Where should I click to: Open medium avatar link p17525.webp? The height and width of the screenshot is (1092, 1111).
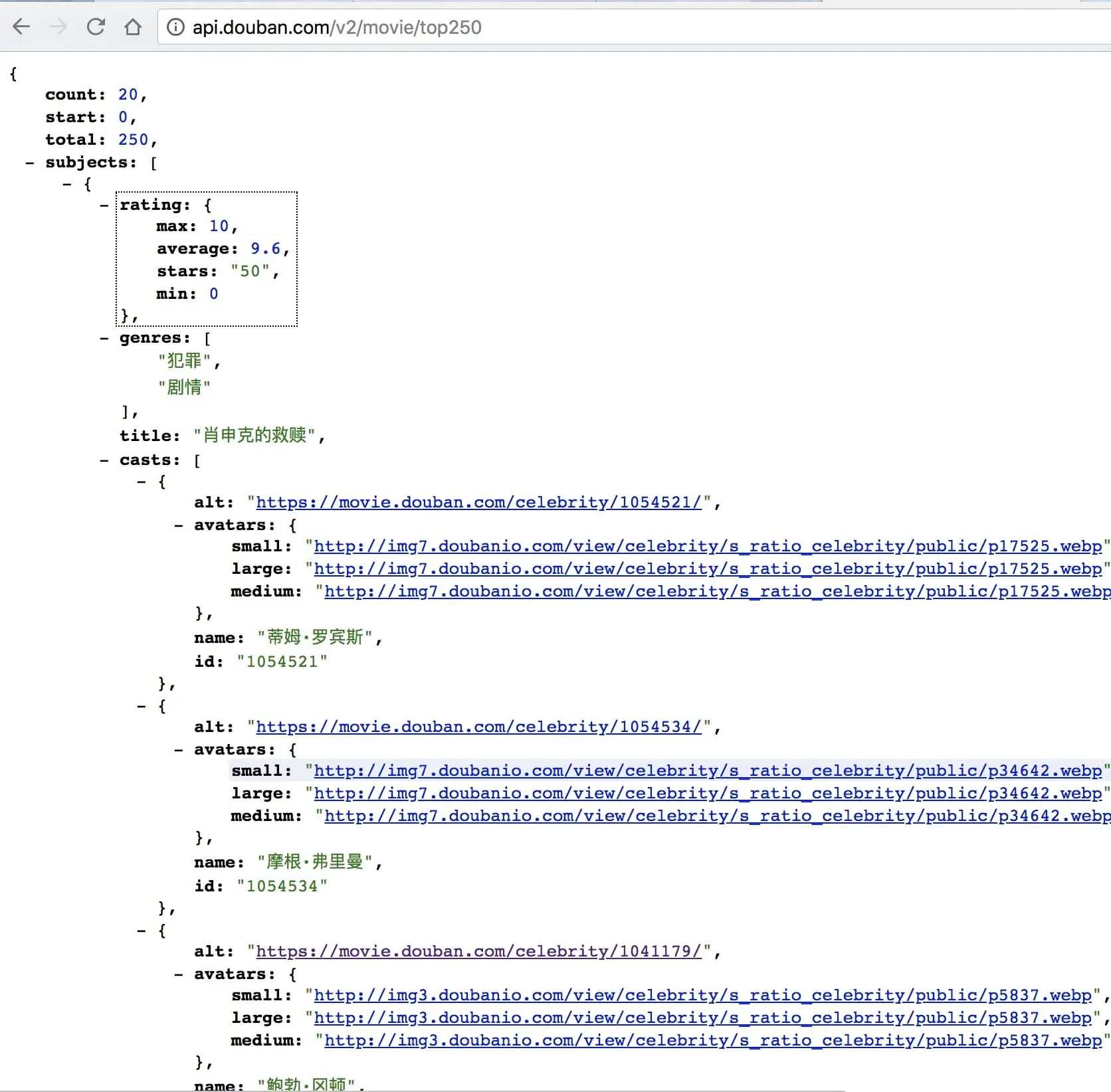coord(718,592)
